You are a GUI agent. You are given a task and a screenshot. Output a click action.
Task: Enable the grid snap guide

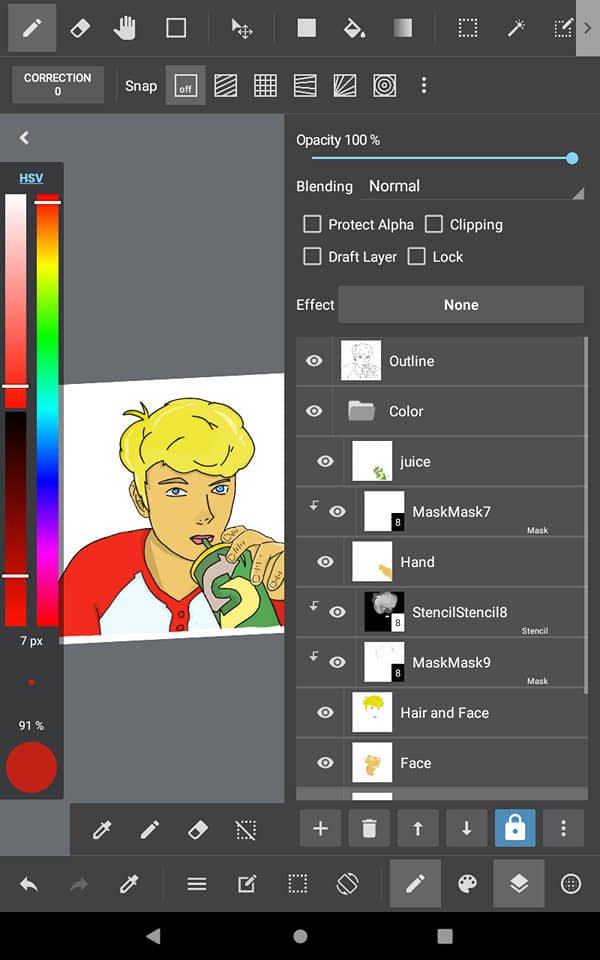coord(265,86)
